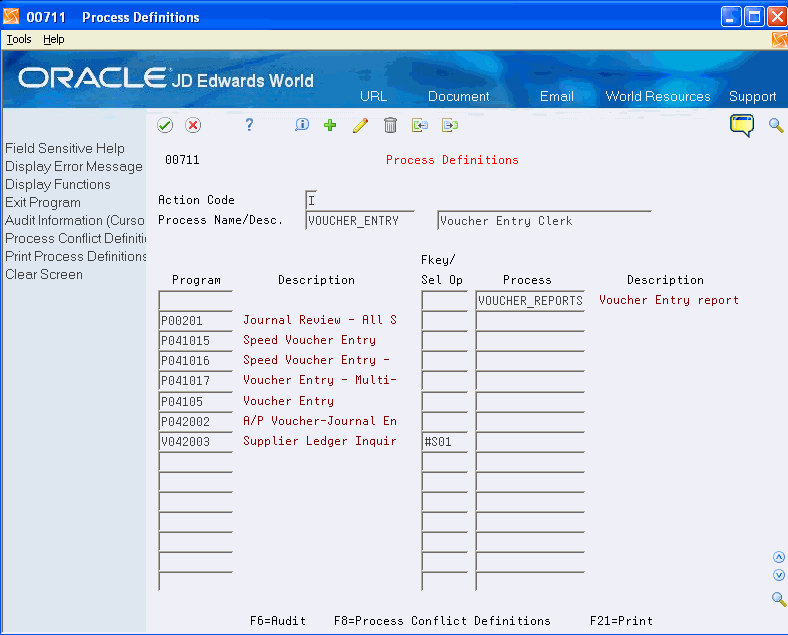
Task: Select Audit Information in sidebar
Action: pyautogui.click(x=75, y=221)
